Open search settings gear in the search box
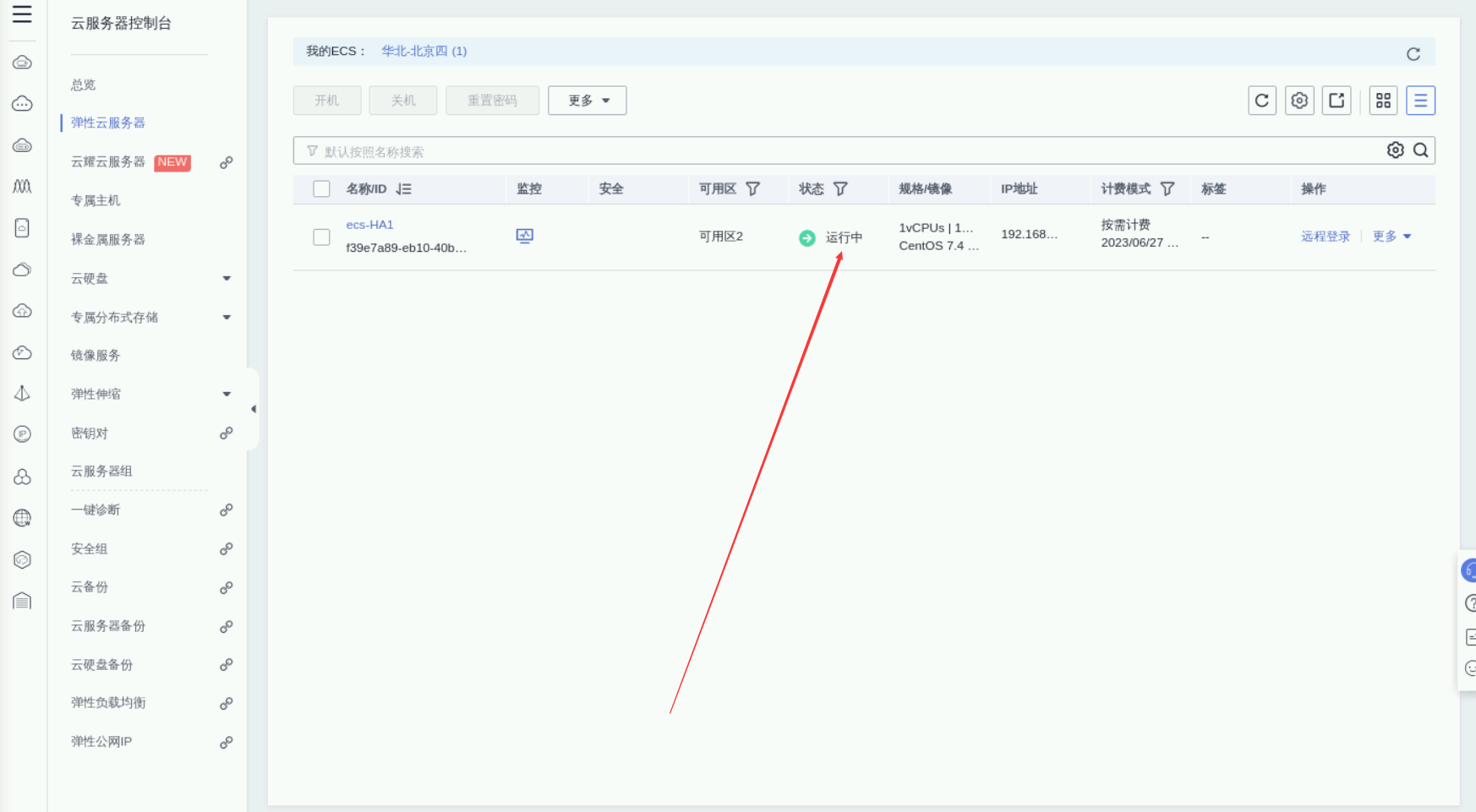Viewport: 1476px width, 812px height. [x=1396, y=150]
